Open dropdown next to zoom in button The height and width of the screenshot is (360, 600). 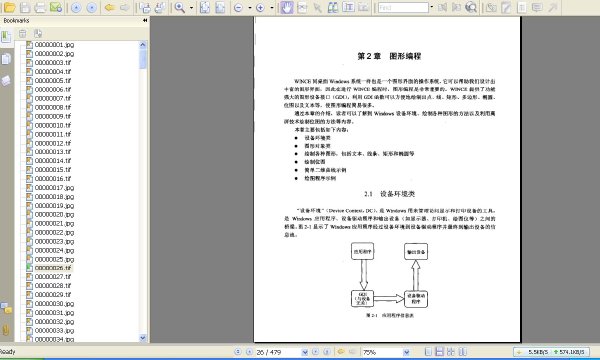[272, 8]
